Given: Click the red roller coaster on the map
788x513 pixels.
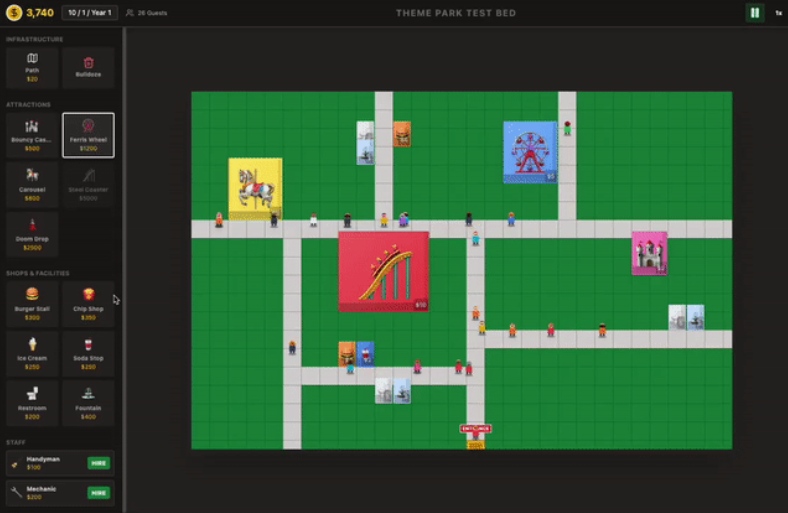Looking at the screenshot, I should (x=383, y=271).
